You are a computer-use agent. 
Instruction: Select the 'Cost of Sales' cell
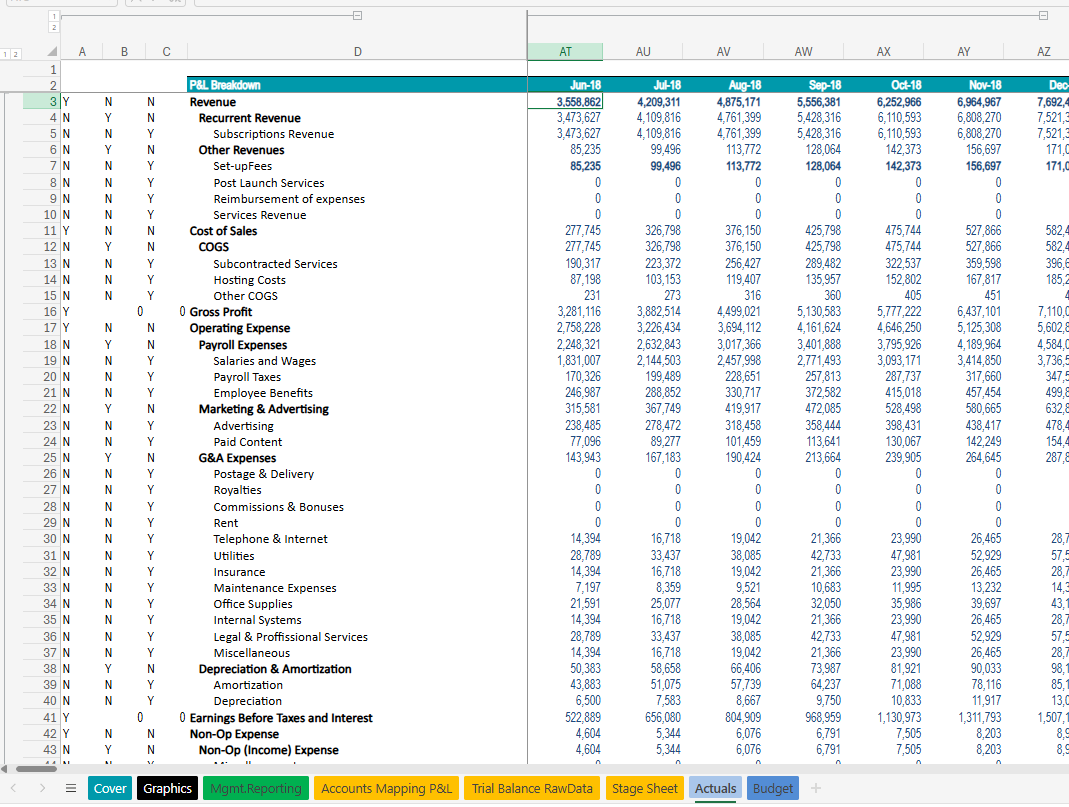357,231
